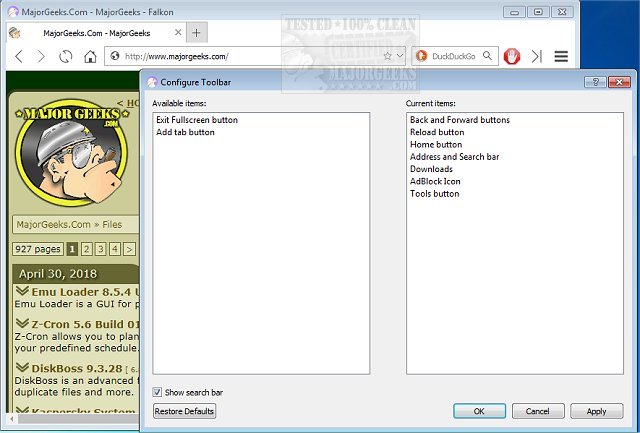Open the Emu Loader 8.5.4 link
This screenshot has height=433, width=640.
click(x=85, y=292)
